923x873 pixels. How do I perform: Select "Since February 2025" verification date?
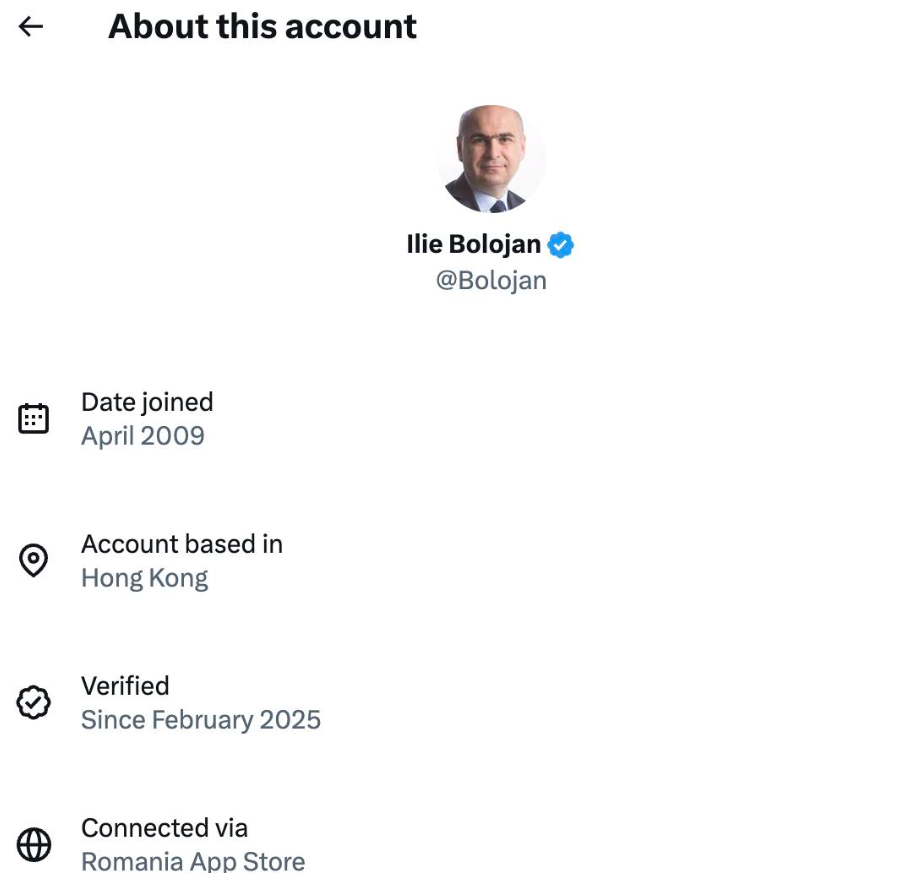click(x=201, y=720)
